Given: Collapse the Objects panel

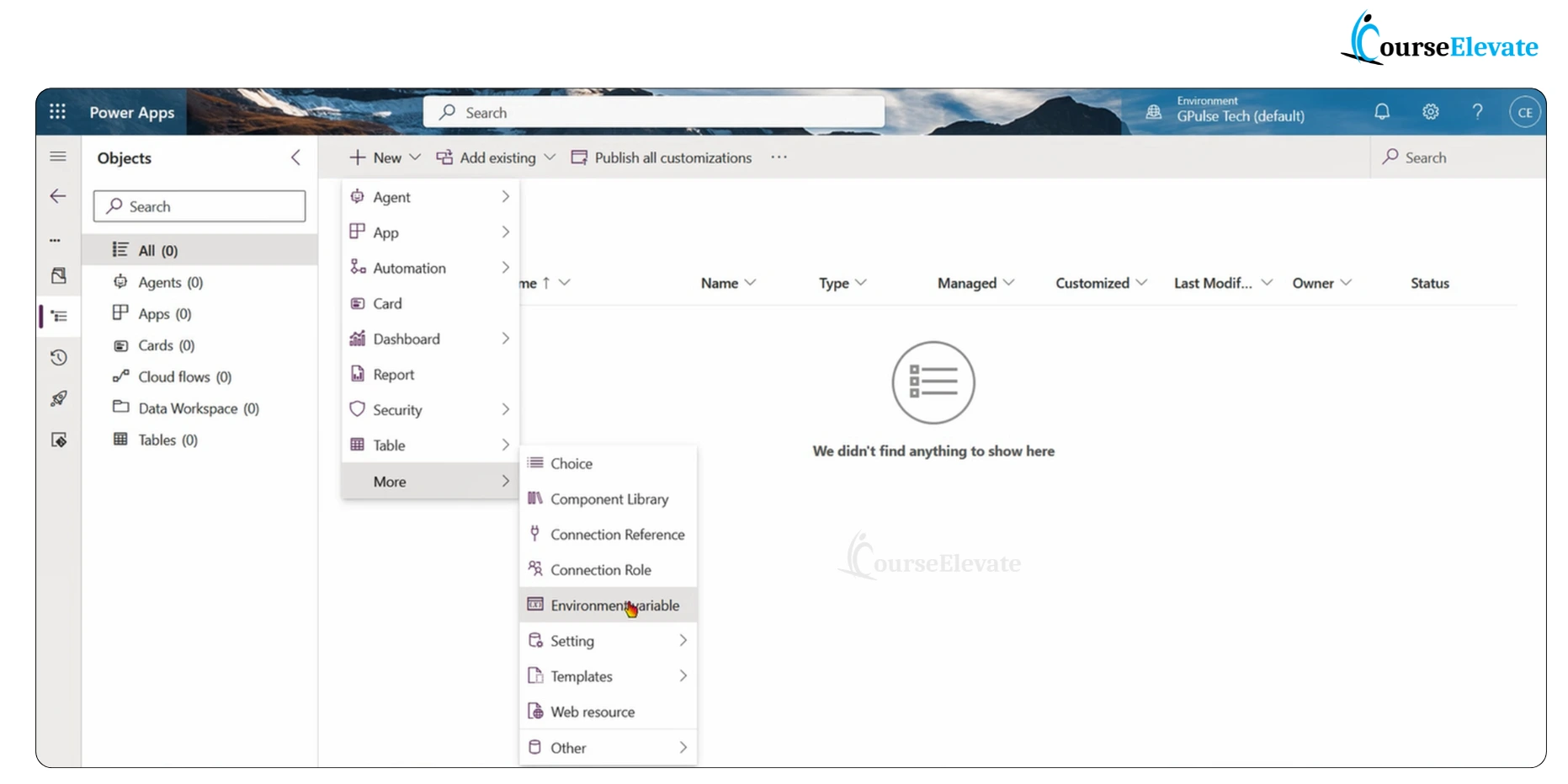Looking at the screenshot, I should click(295, 157).
